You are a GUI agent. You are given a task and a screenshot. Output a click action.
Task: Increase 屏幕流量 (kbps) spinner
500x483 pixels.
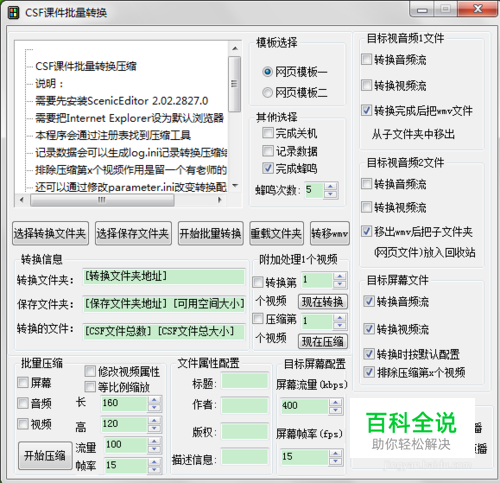[x=335, y=402]
